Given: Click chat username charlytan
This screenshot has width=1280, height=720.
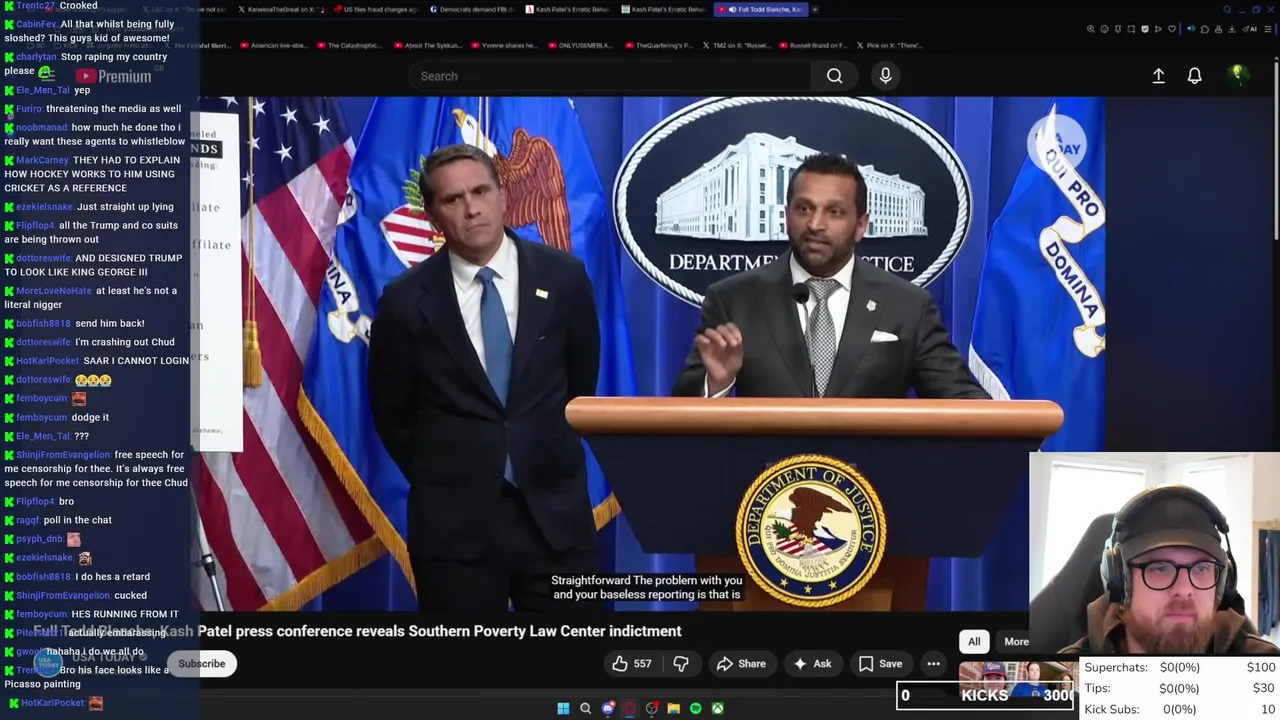Looking at the screenshot, I should [x=36, y=57].
